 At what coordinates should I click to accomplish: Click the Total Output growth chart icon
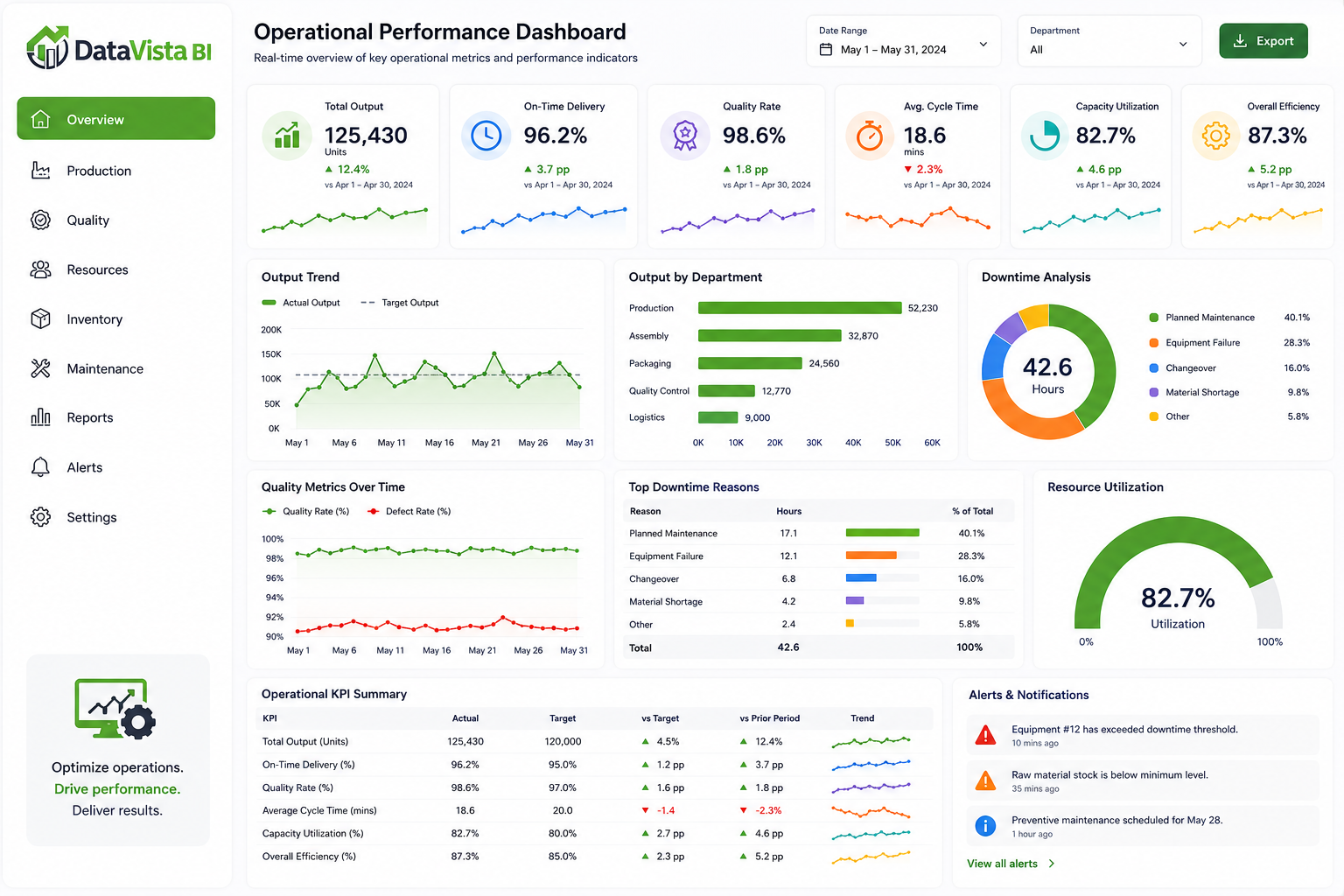tap(287, 136)
